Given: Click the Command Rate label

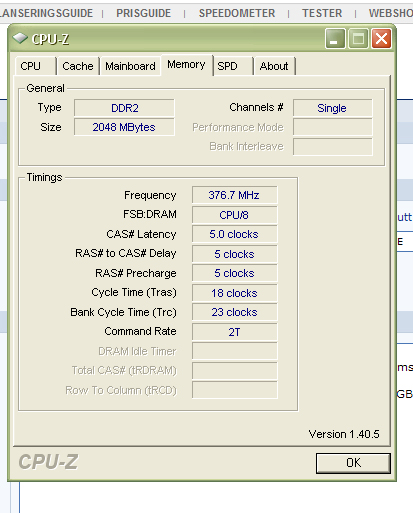Looking at the screenshot, I should point(140,331).
